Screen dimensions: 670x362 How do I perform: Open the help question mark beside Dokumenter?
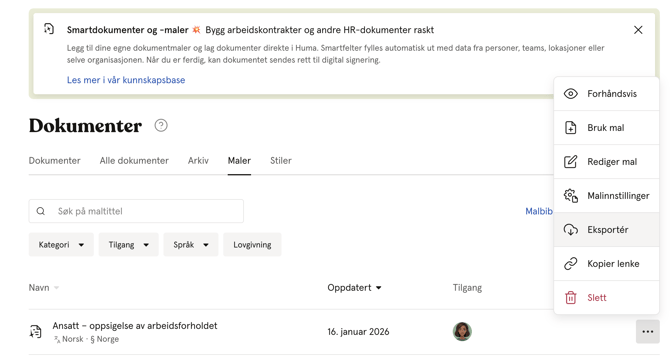pyautogui.click(x=161, y=126)
